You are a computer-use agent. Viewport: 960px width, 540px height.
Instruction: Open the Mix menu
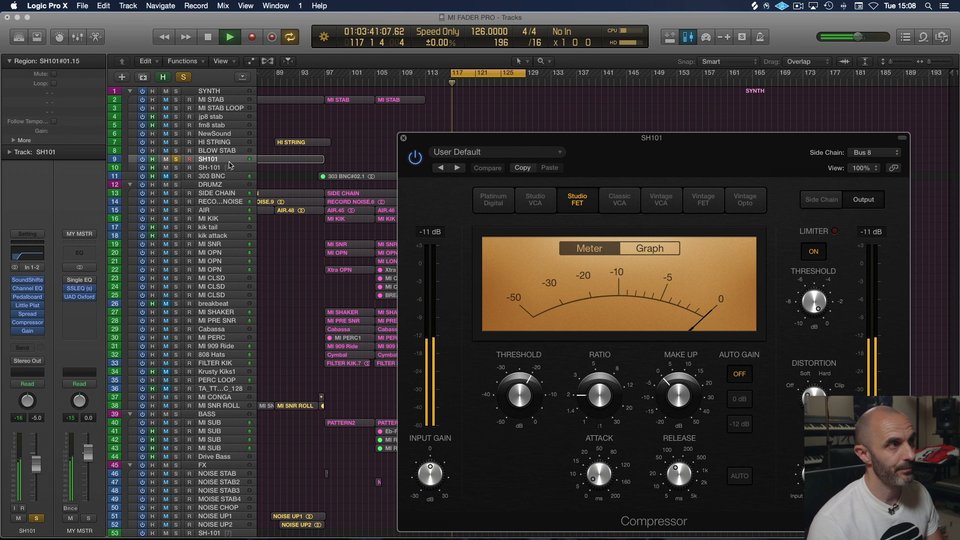[x=223, y=6]
